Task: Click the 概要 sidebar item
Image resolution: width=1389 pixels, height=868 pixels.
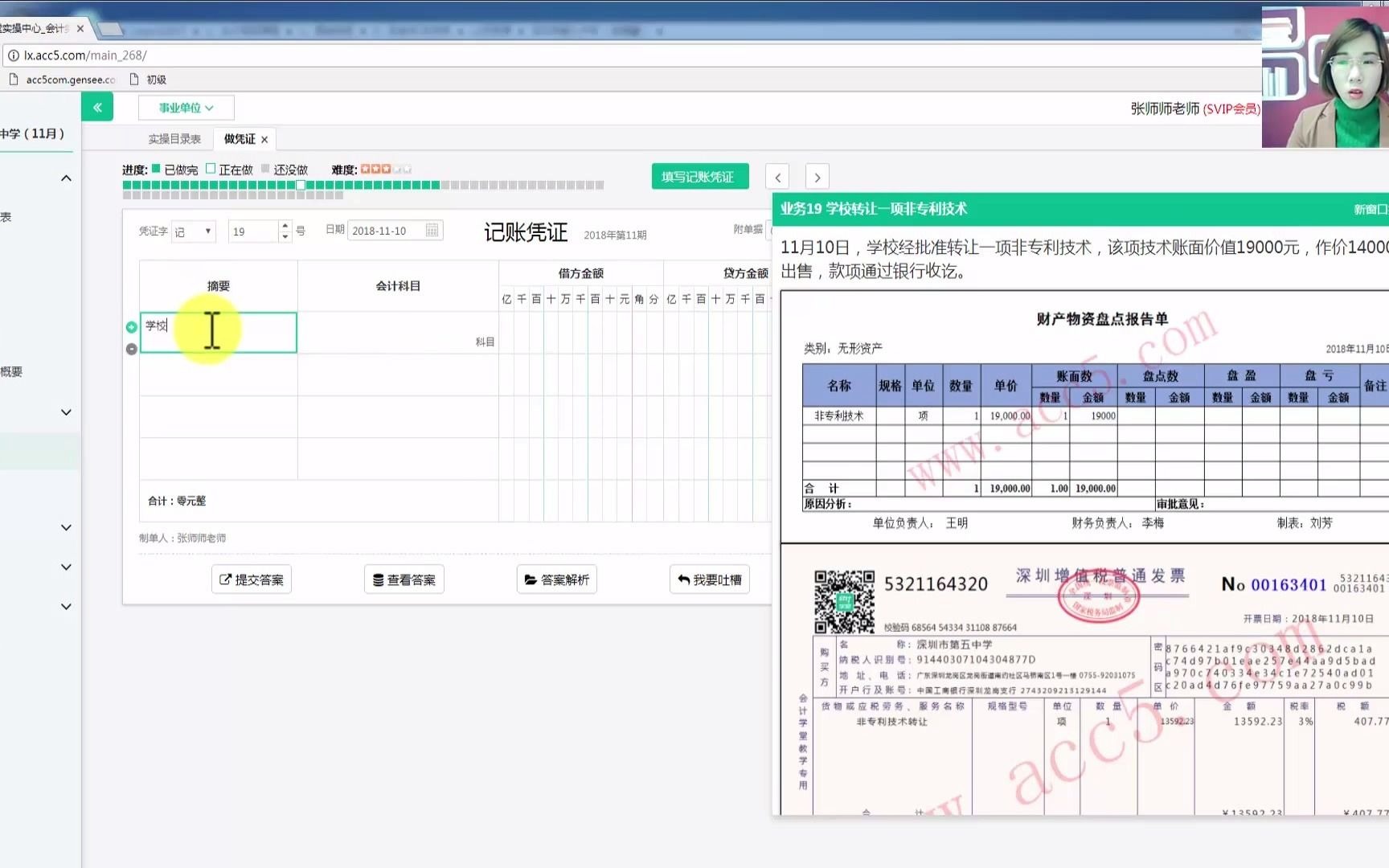Action: pos(11,371)
